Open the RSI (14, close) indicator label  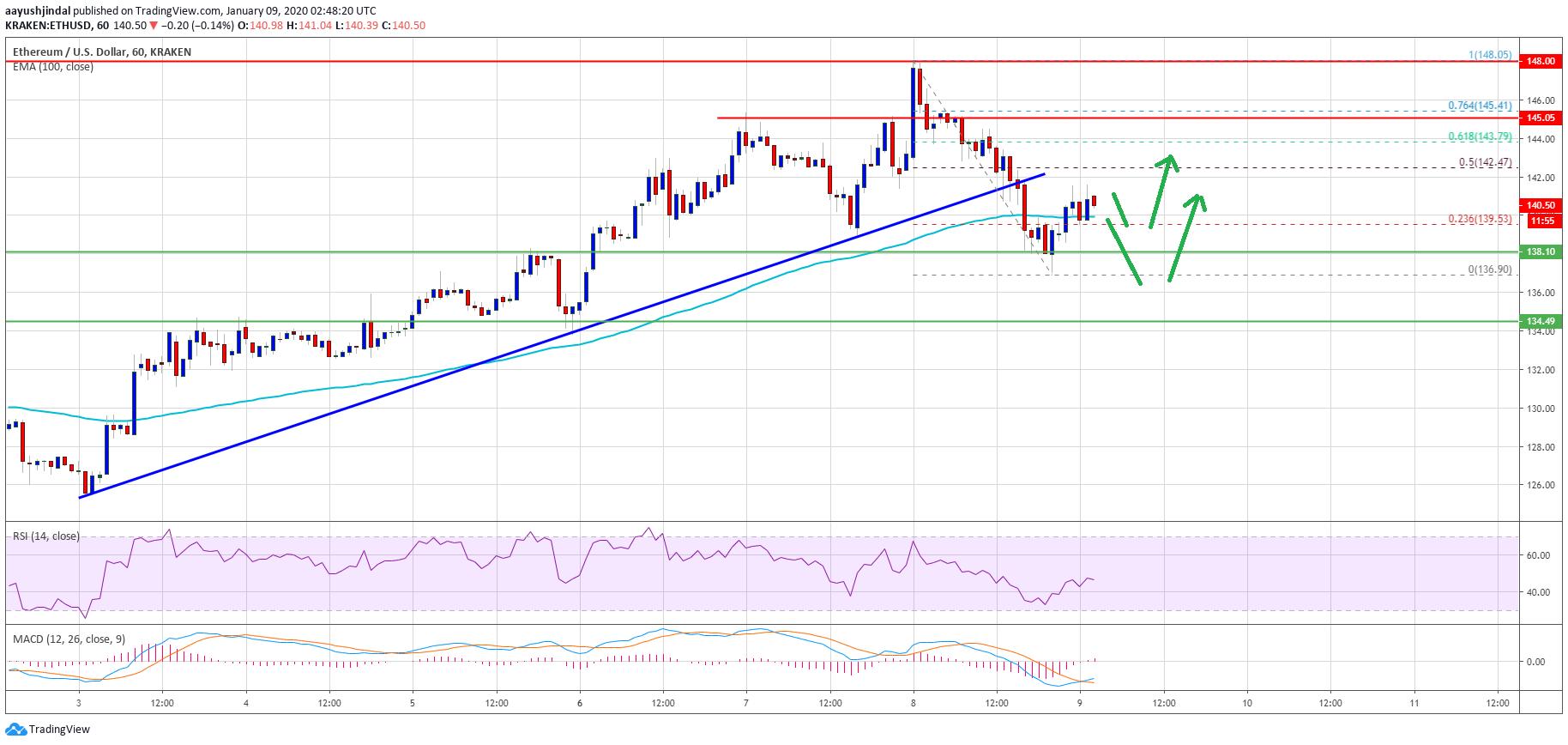(46, 536)
